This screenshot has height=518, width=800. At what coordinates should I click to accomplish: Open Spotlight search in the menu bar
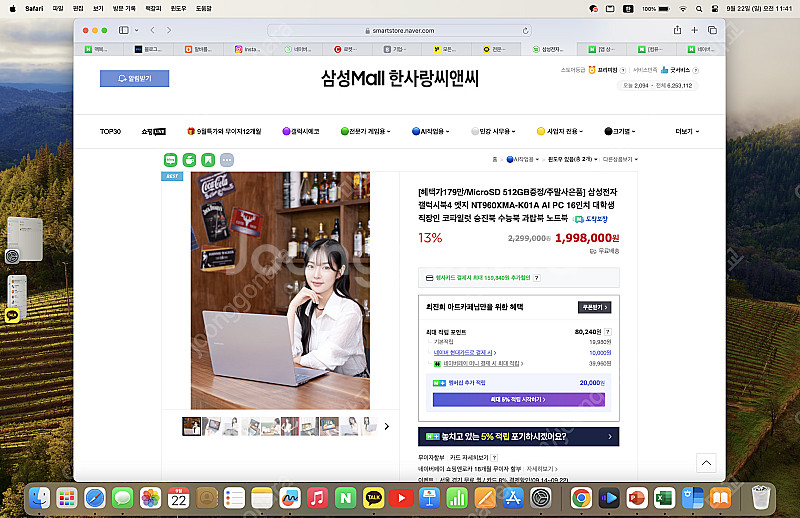coord(699,9)
